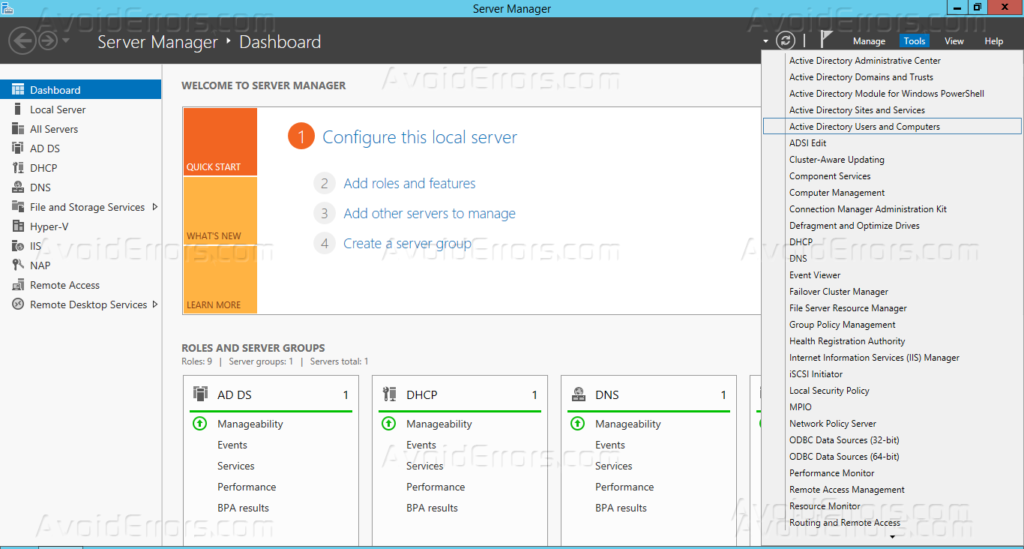Open DHCP Performance row
This screenshot has height=549, width=1024.
[x=436, y=487]
